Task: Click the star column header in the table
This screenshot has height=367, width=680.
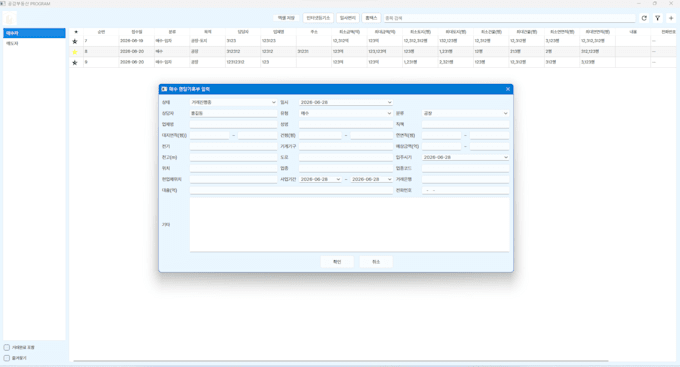Action: pos(76,32)
